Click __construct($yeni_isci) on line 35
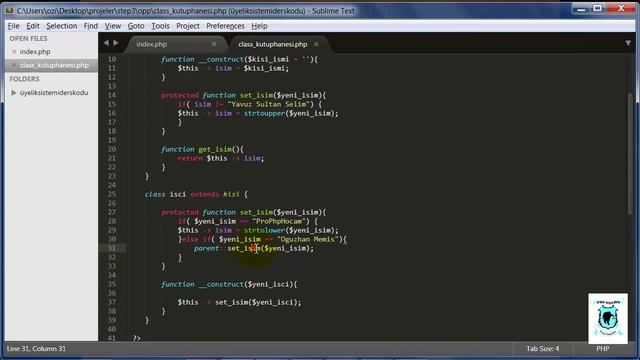Viewport: 640px width, 360px height. coord(246,284)
